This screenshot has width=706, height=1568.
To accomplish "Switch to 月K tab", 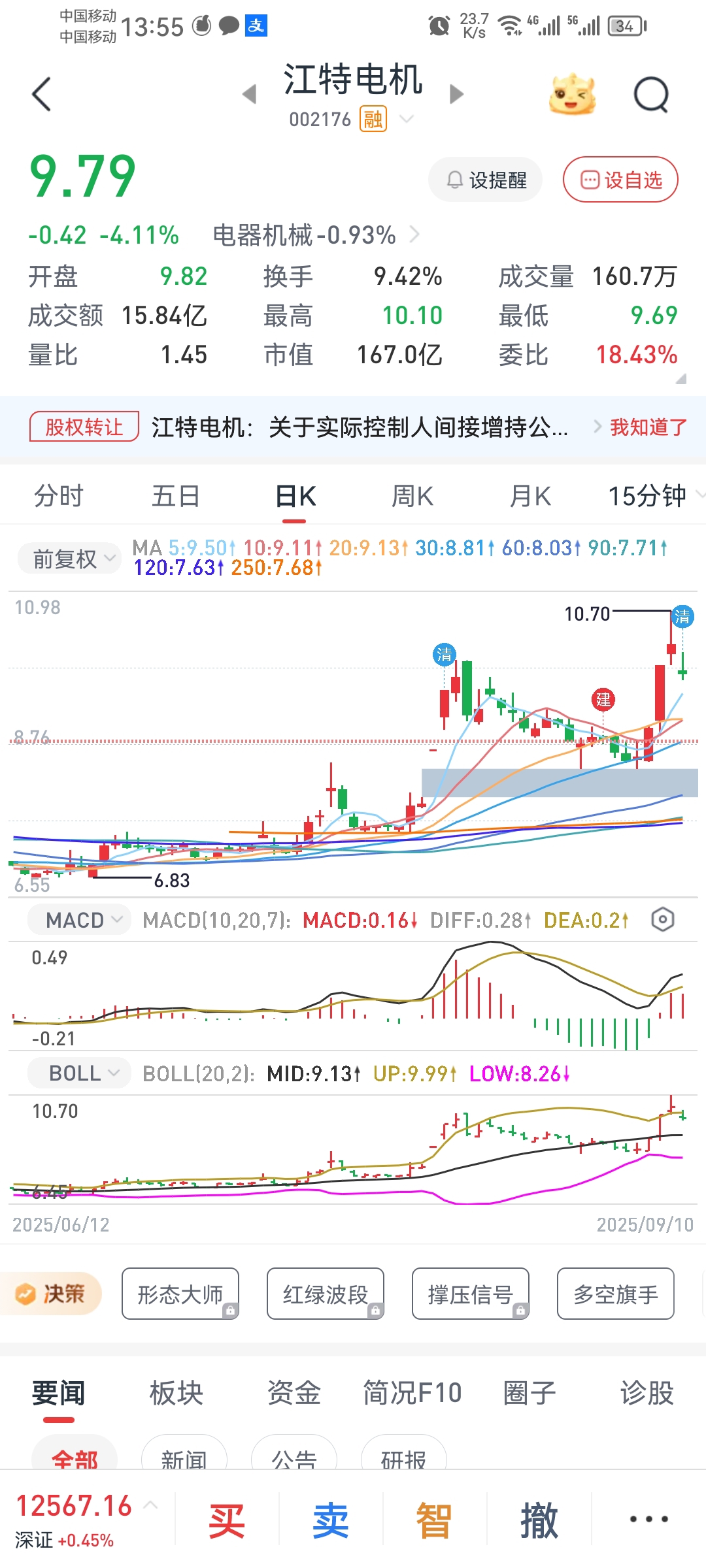I will pos(530,496).
